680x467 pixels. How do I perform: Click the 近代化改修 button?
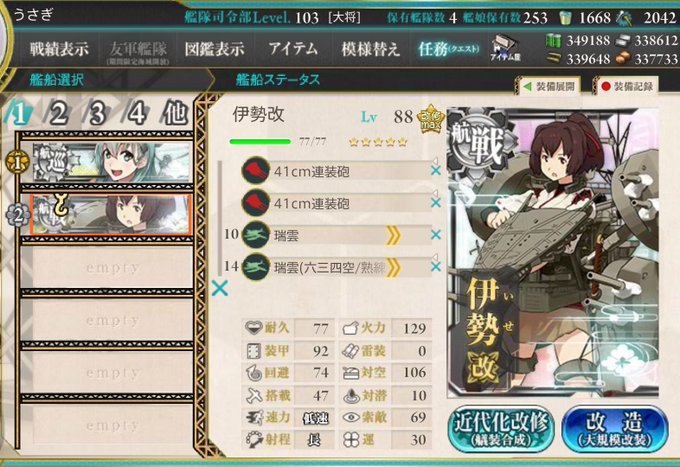[x=500, y=428]
